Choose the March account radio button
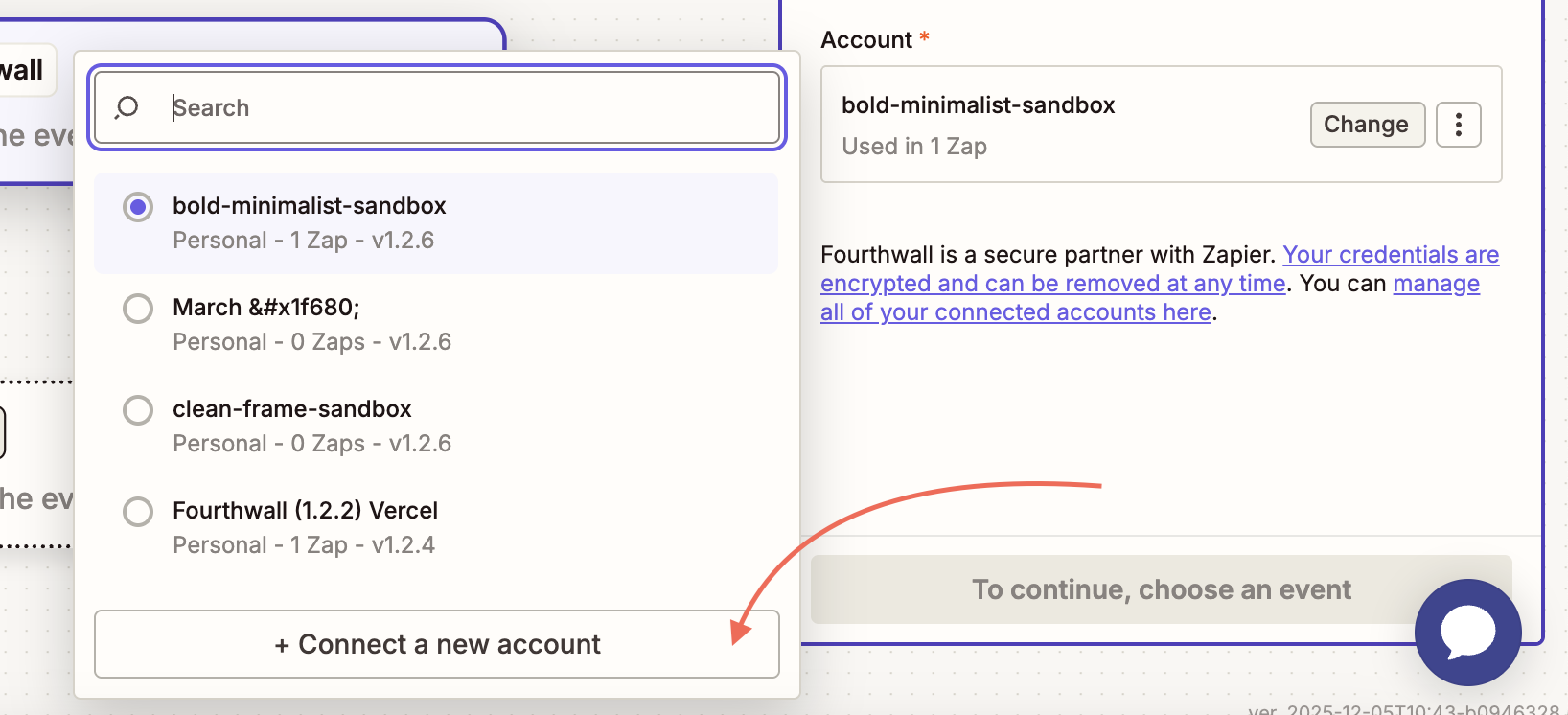Viewport: 1568px width, 715px height. click(138, 309)
